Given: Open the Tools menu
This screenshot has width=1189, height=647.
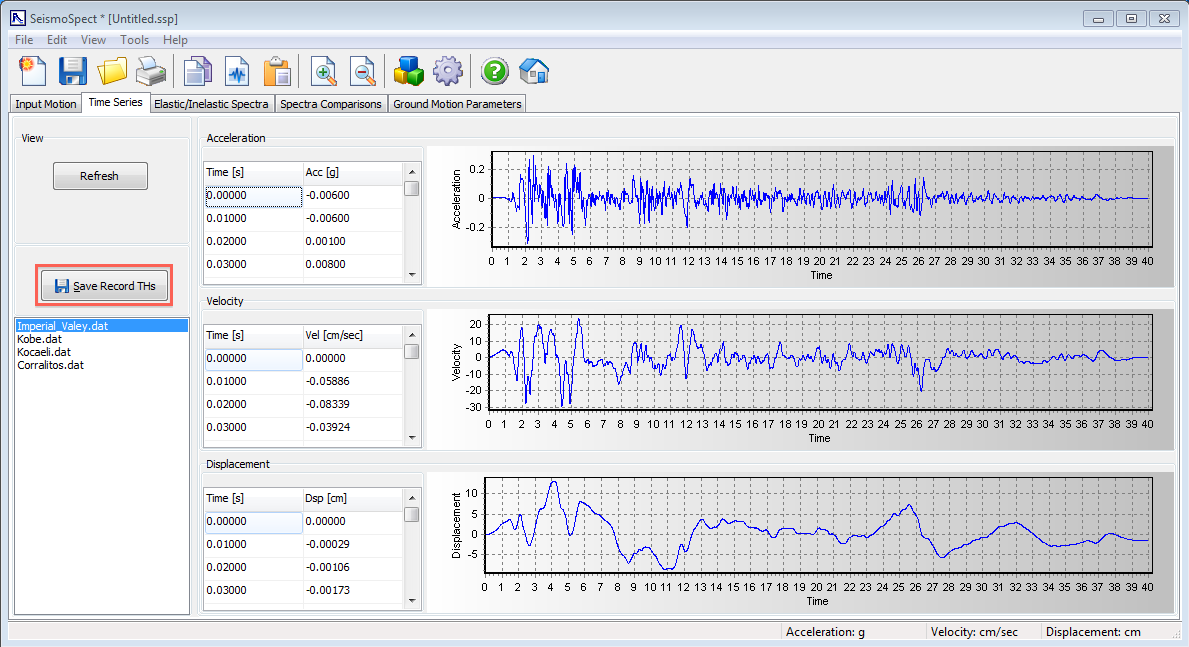Looking at the screenshot, I should [x=134, y=40].
